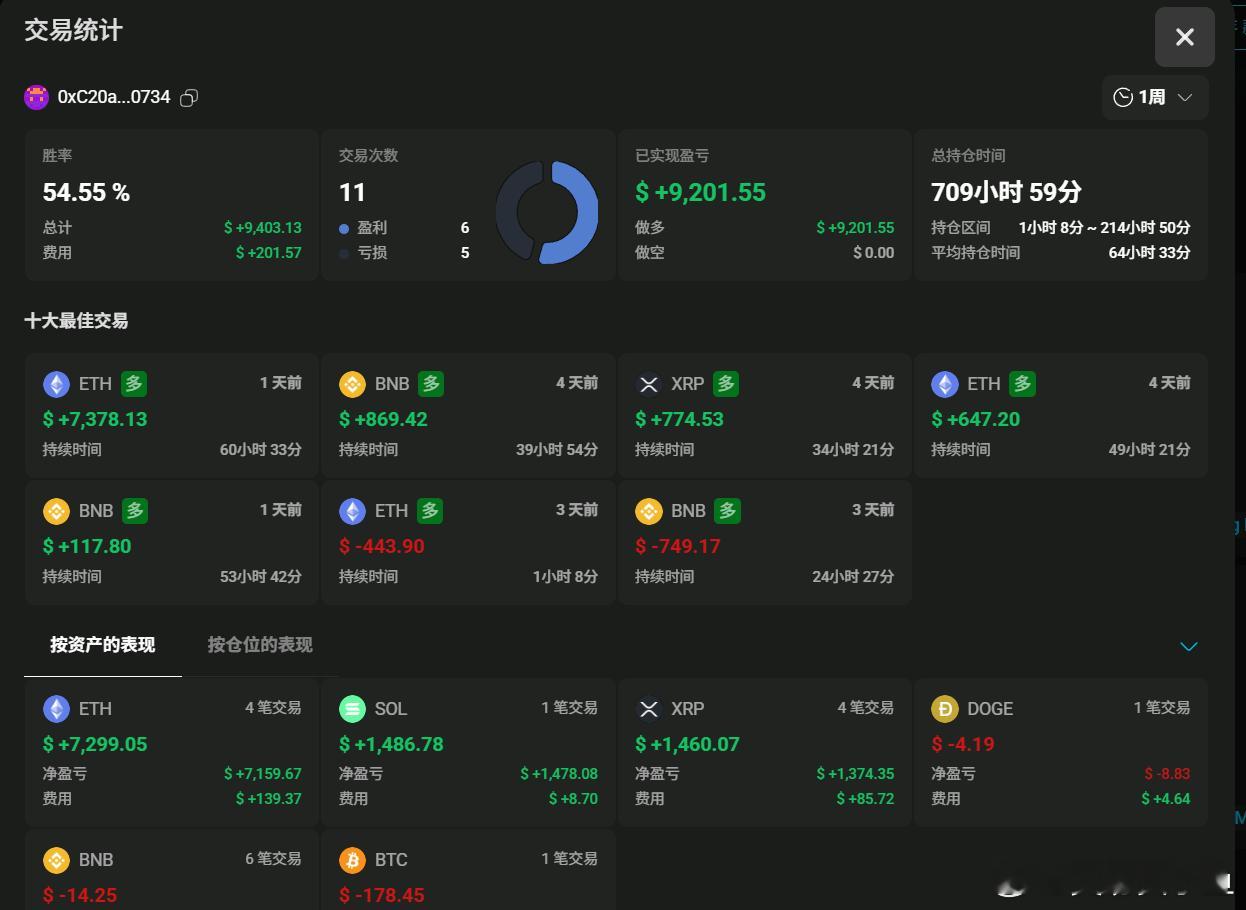Image resolution: width=1246 pixels, height=910 pixels.
Task: Click BNB icon on +117.80 trade
Action: click(x=56, y=511)
